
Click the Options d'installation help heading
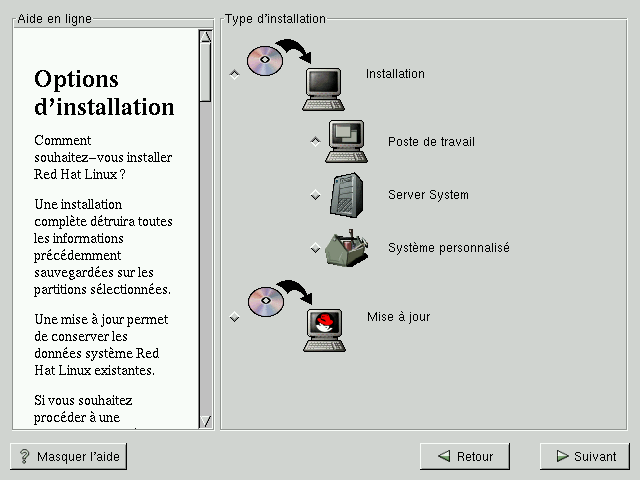pos(104,93)
